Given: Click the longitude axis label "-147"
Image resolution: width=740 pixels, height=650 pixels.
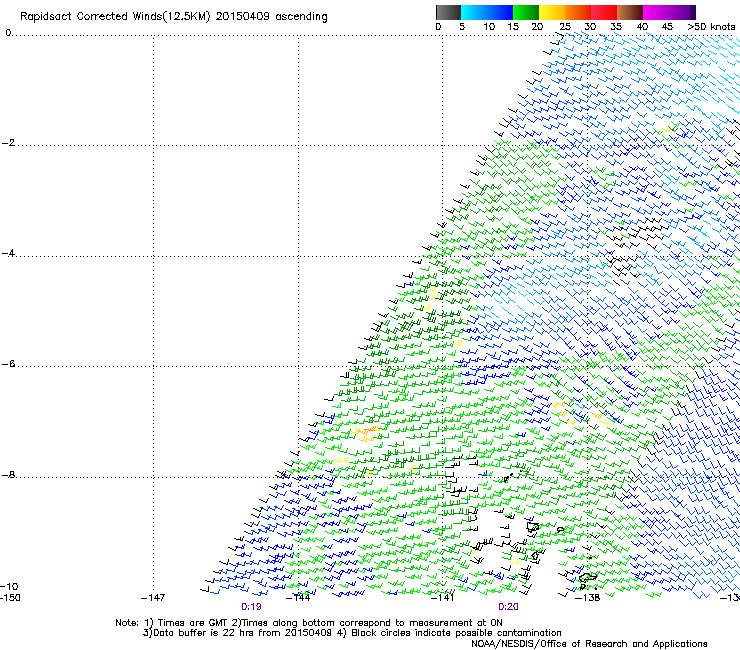Looking at the screenshot, I should click(x=153, y=598).
